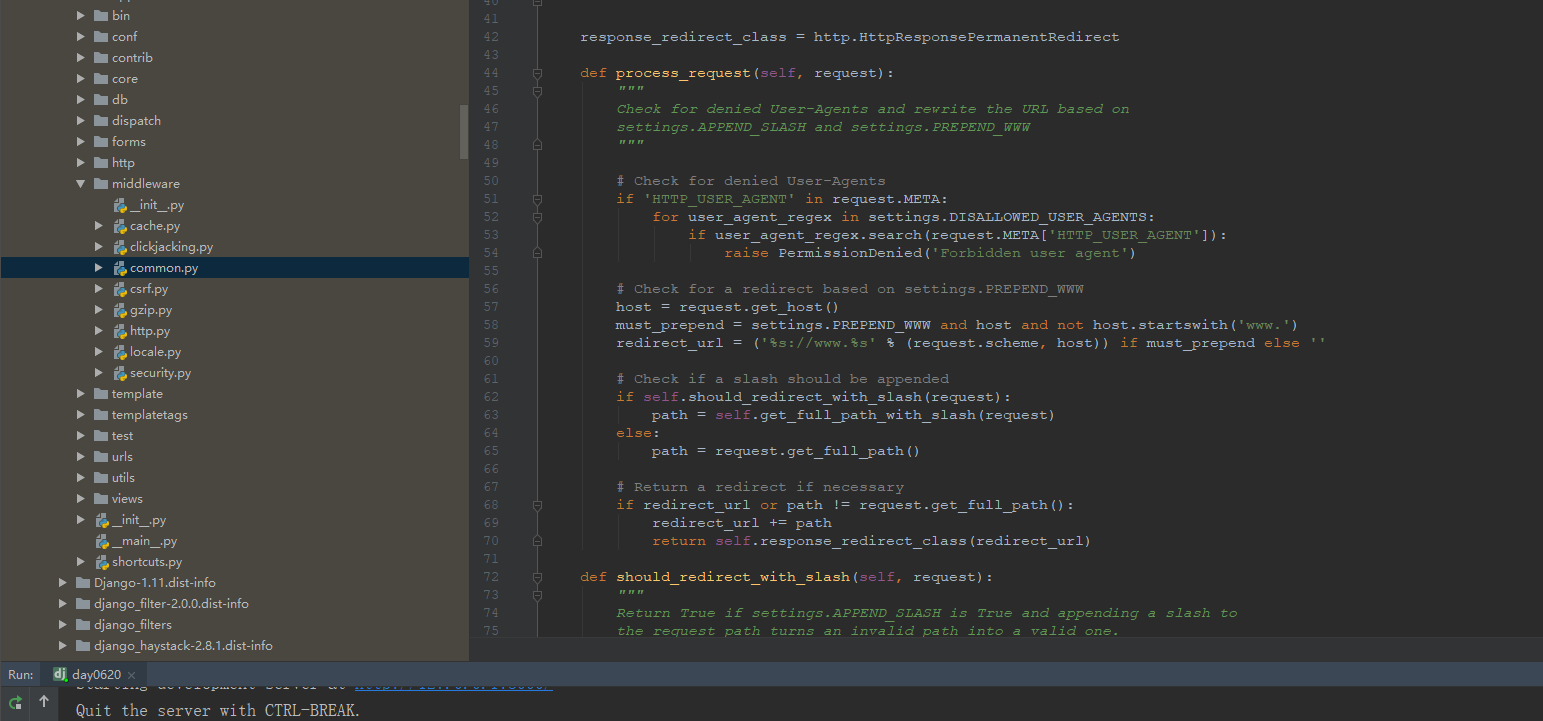
Task: Click the file icon of __init__.py inside middleware
Action: click(120, 205)
